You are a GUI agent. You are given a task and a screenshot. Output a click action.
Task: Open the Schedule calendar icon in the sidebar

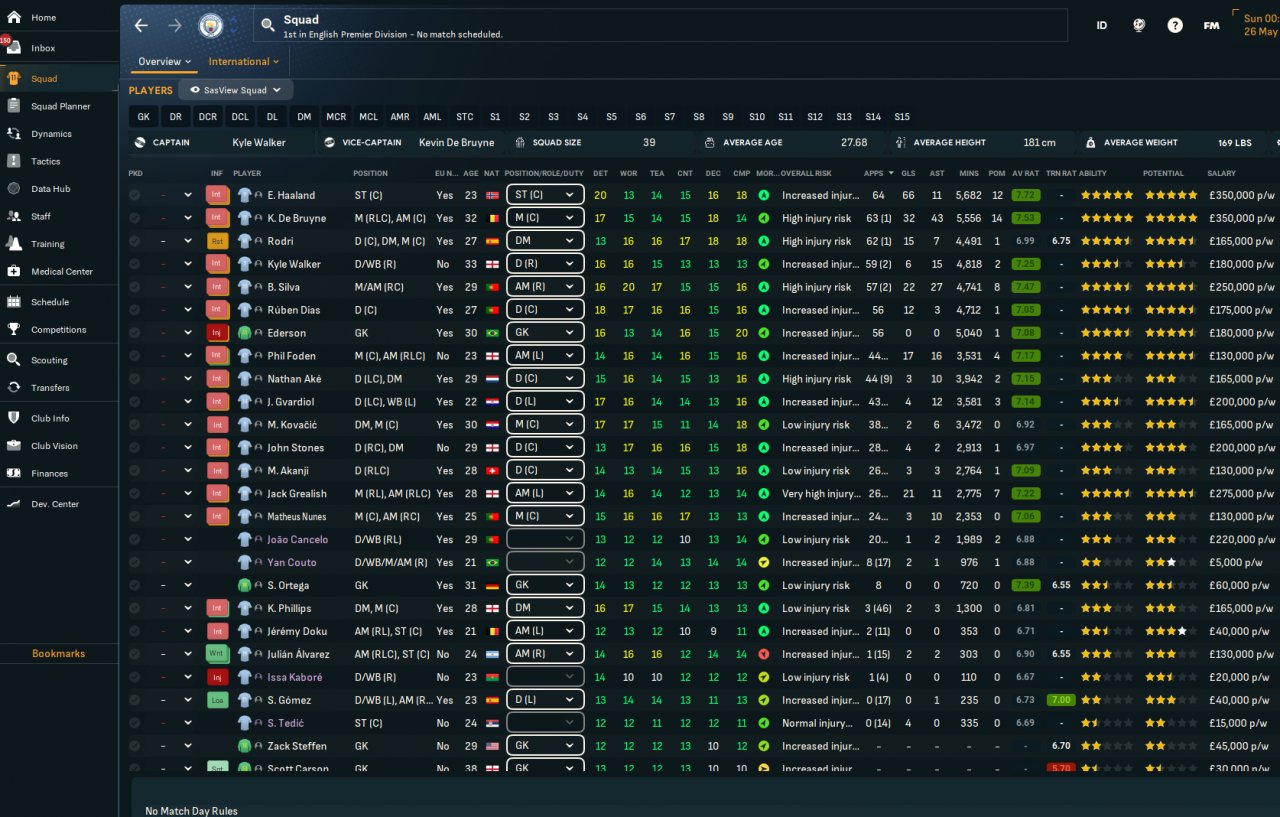coord(13,302)
